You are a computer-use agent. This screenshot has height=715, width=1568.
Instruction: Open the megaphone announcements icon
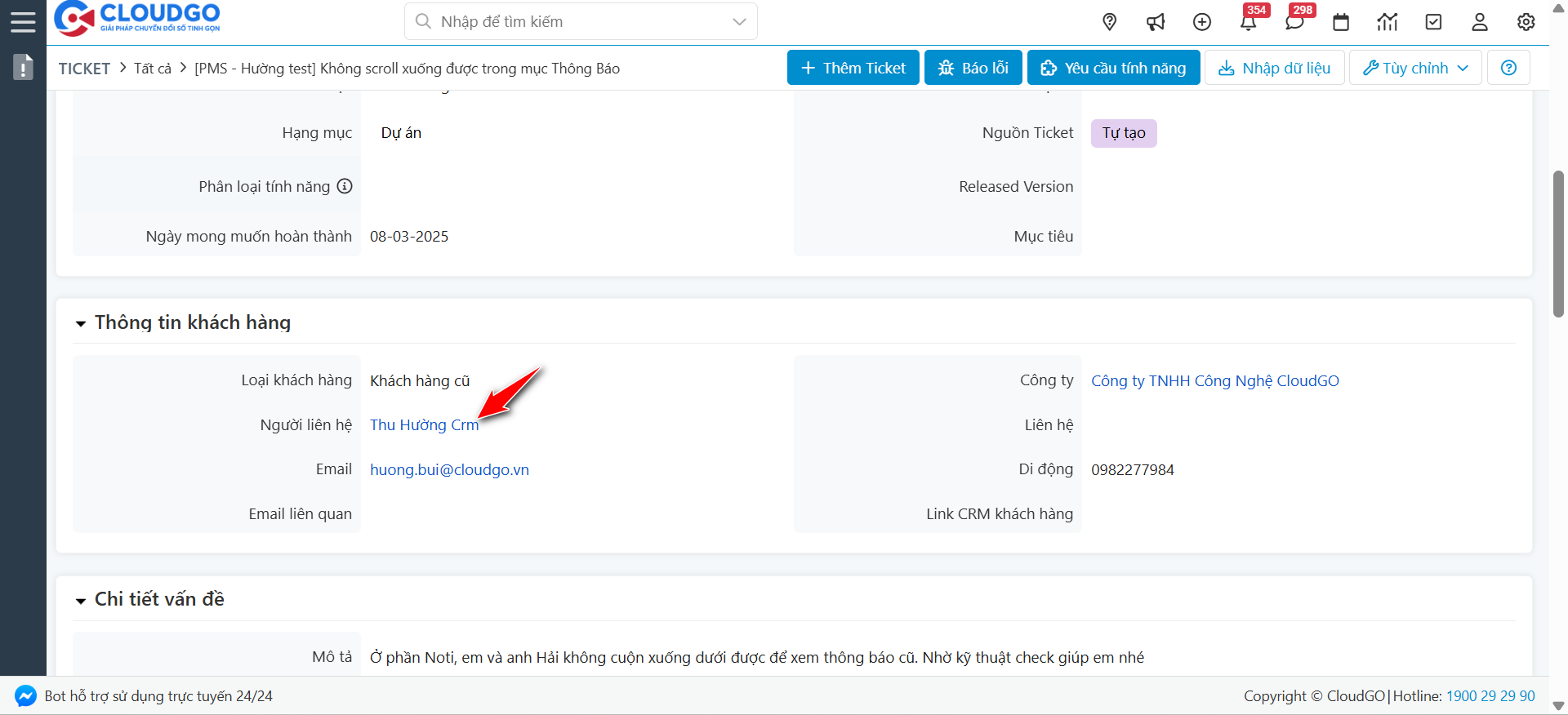click(x=1156, y=22)
